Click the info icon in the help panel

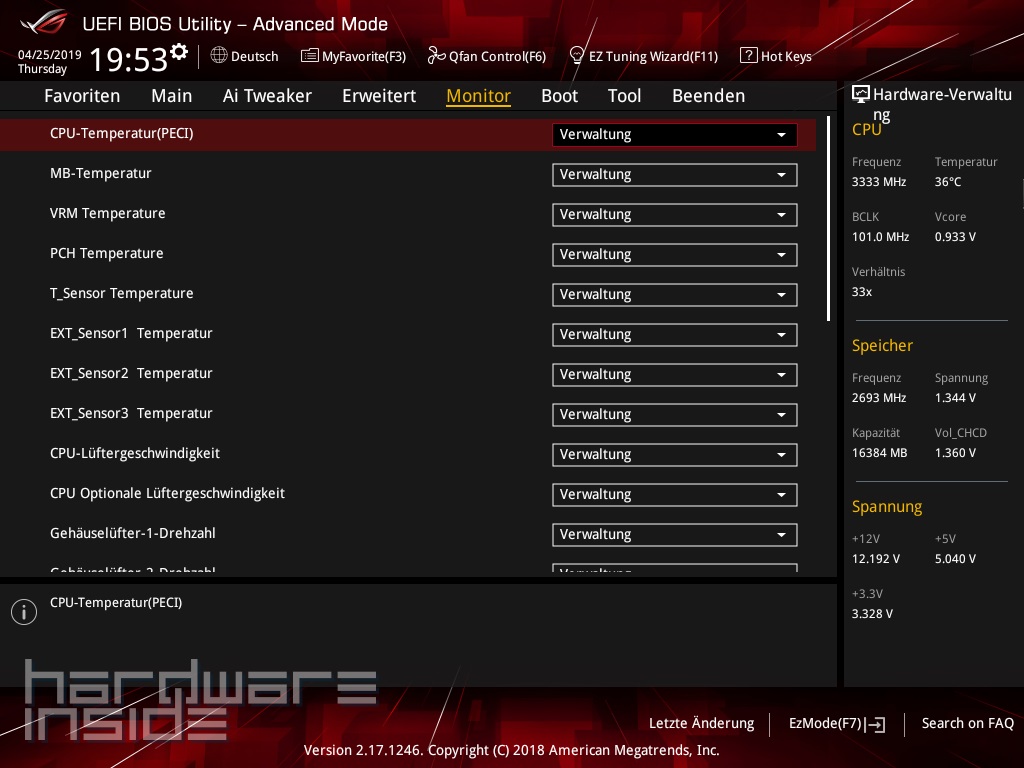point(24,612)
